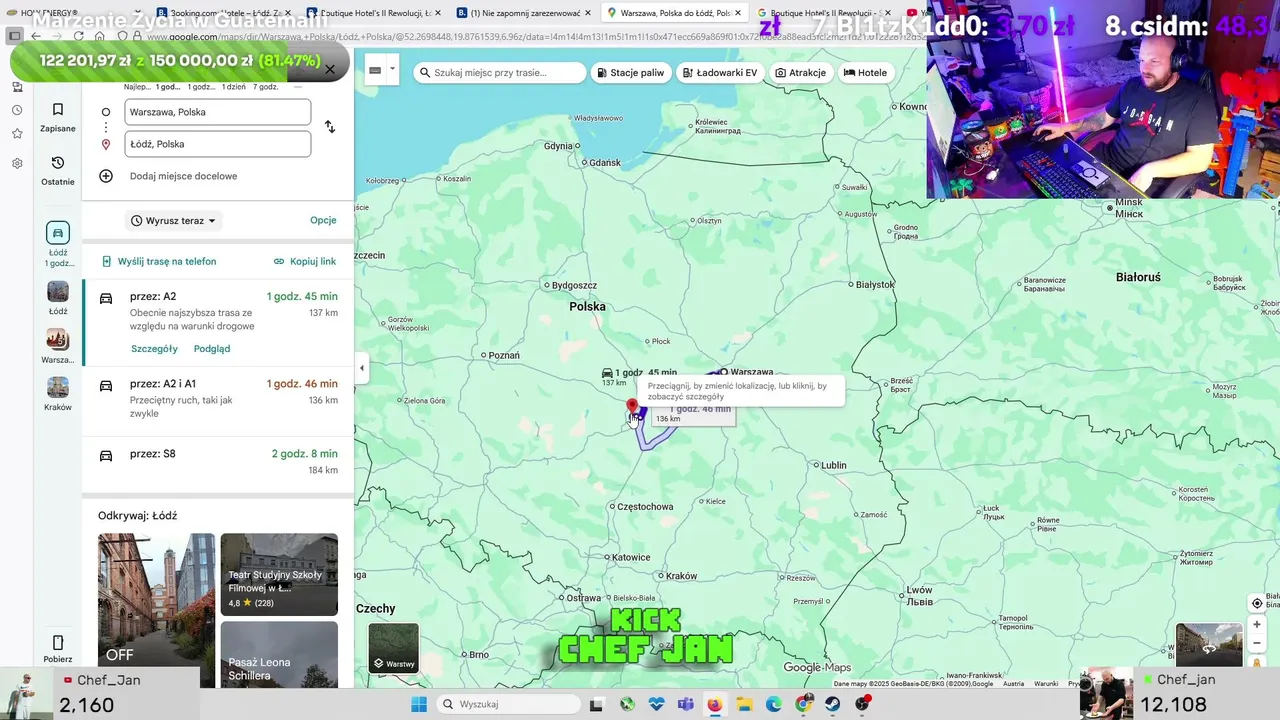Select the route via A2 i A1

tap(218, 401)
